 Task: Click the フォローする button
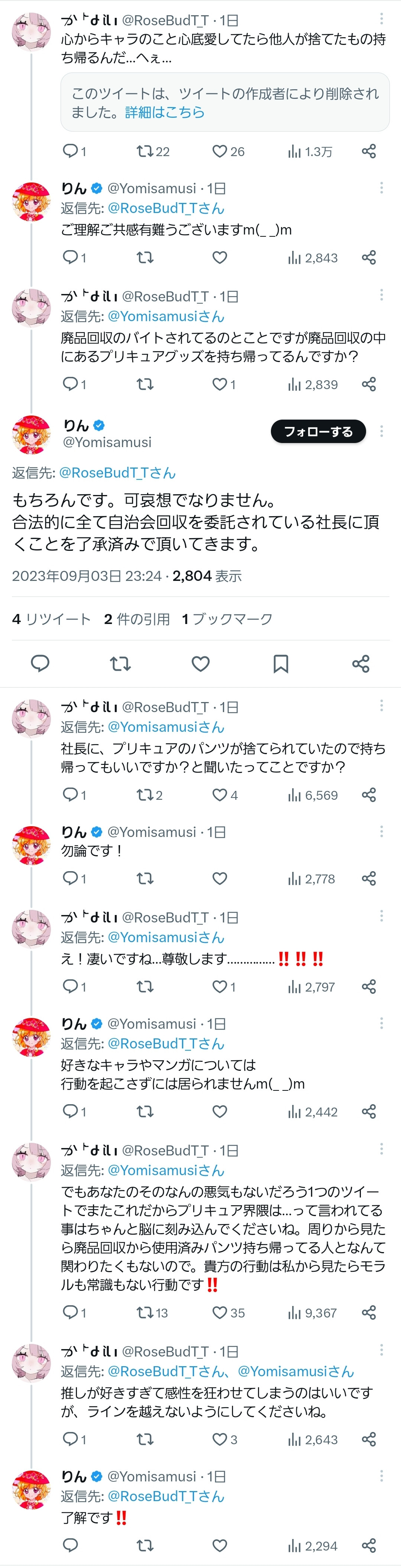318,431
